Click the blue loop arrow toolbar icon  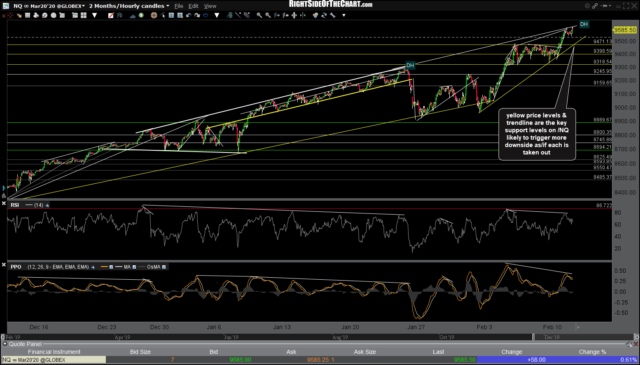[x=205, y=16]
